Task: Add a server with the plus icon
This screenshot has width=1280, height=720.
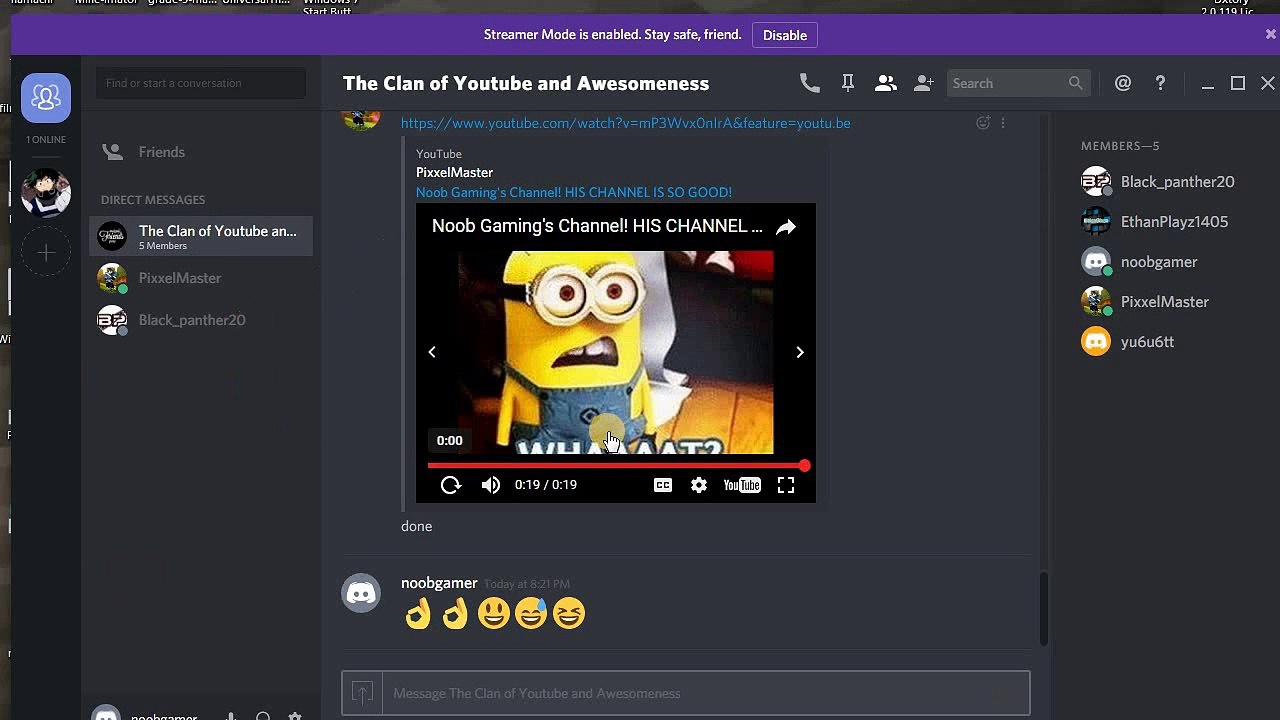Action: pyautogui.click(x=46, y=253)
